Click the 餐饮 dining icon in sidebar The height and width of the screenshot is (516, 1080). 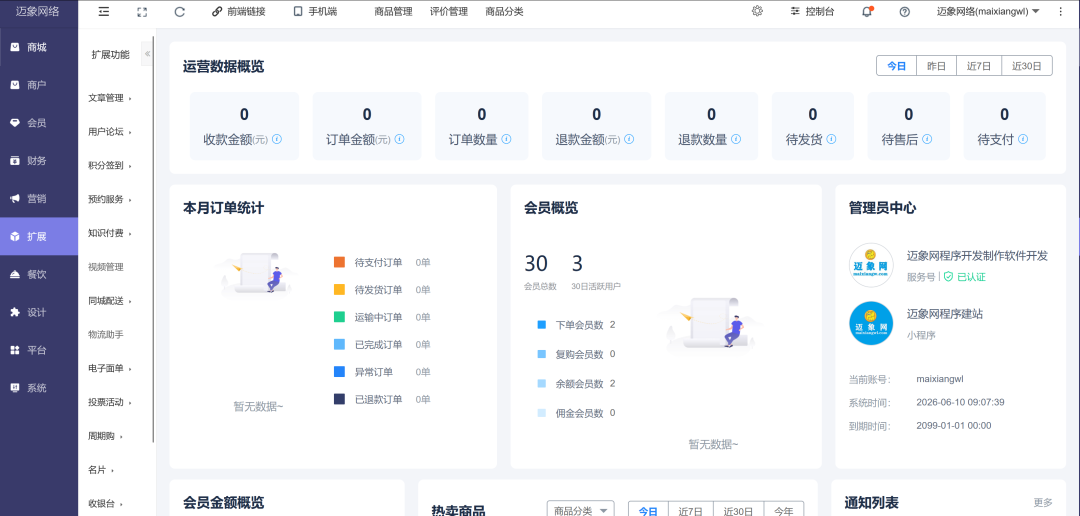[x=14, y=274]
